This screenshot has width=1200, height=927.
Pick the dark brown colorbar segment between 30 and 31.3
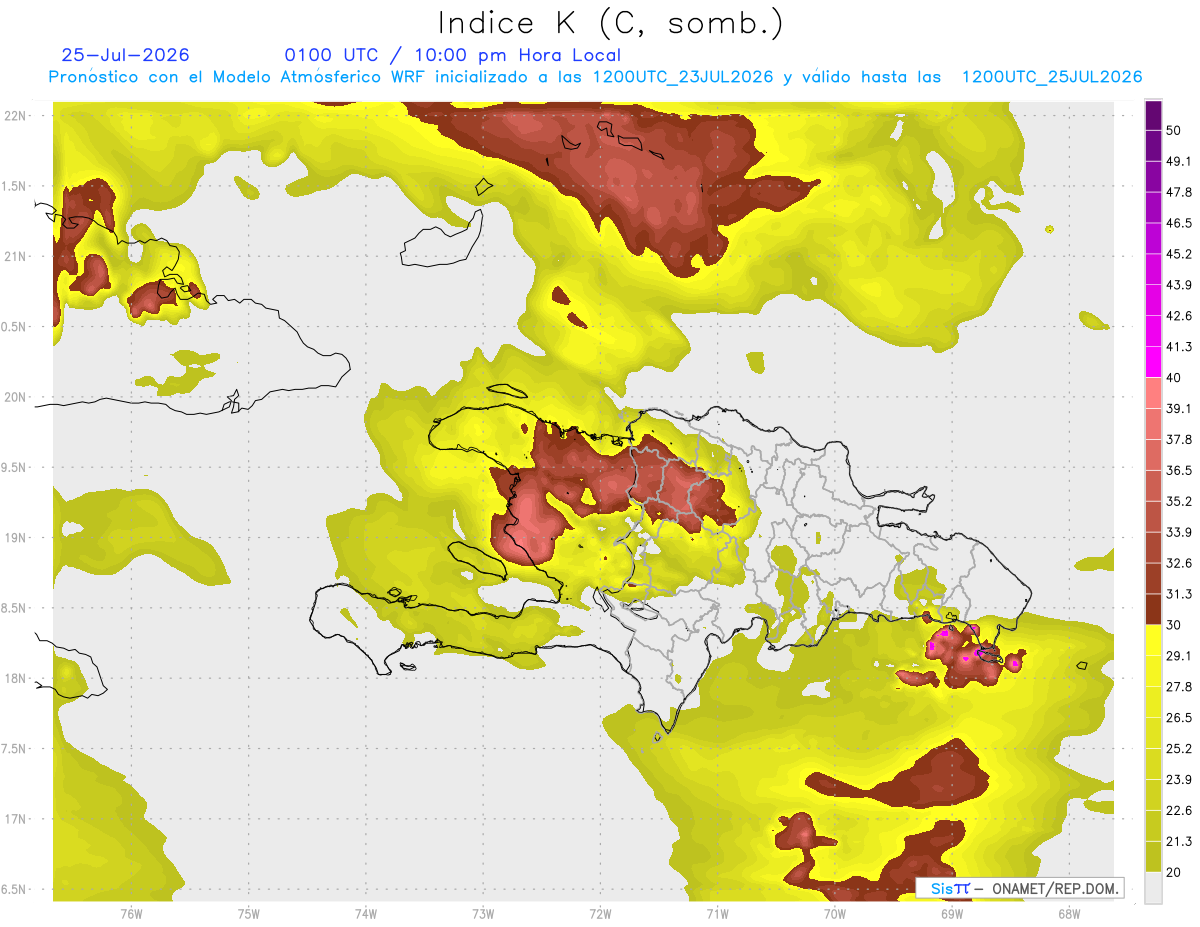click(x=1153, y=609)
